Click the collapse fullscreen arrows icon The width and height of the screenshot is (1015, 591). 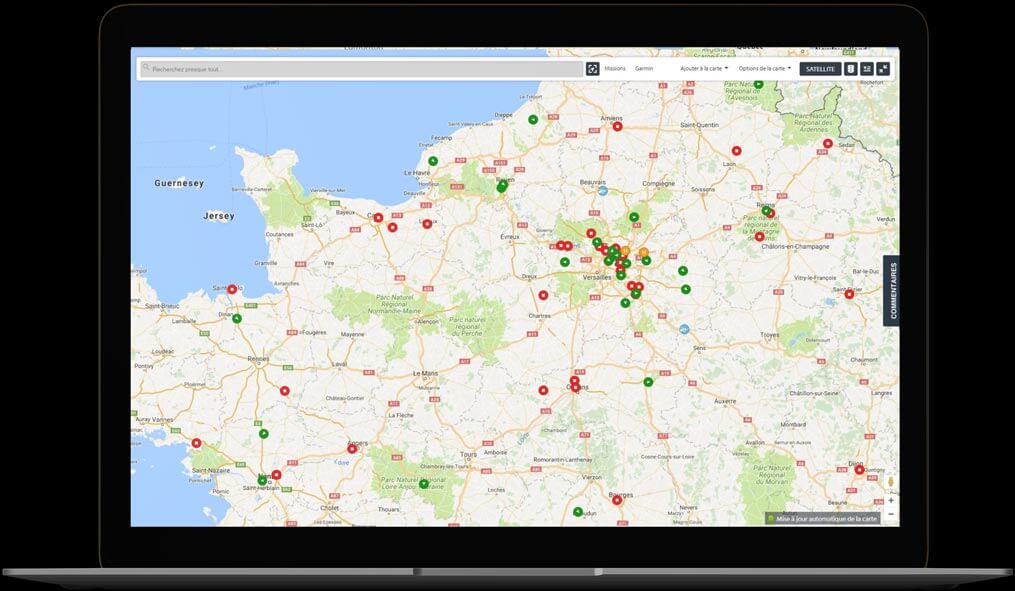[884, 69]
